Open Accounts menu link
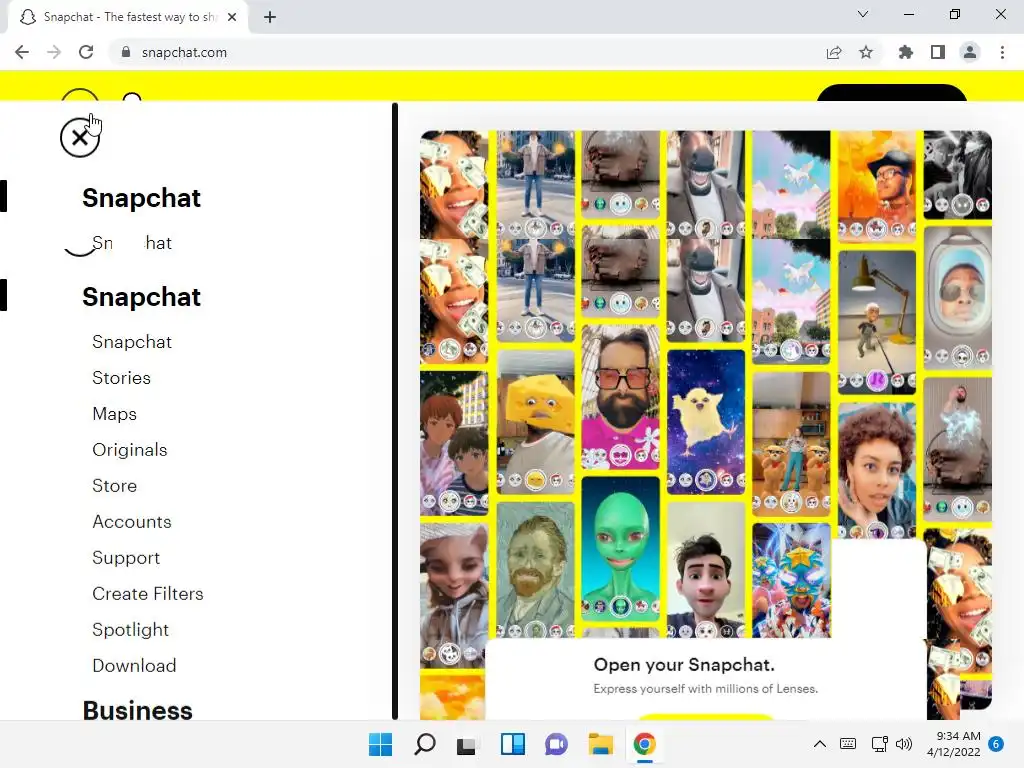Image resolution: width=1024 pixels, height=768 pixels. 132,522
